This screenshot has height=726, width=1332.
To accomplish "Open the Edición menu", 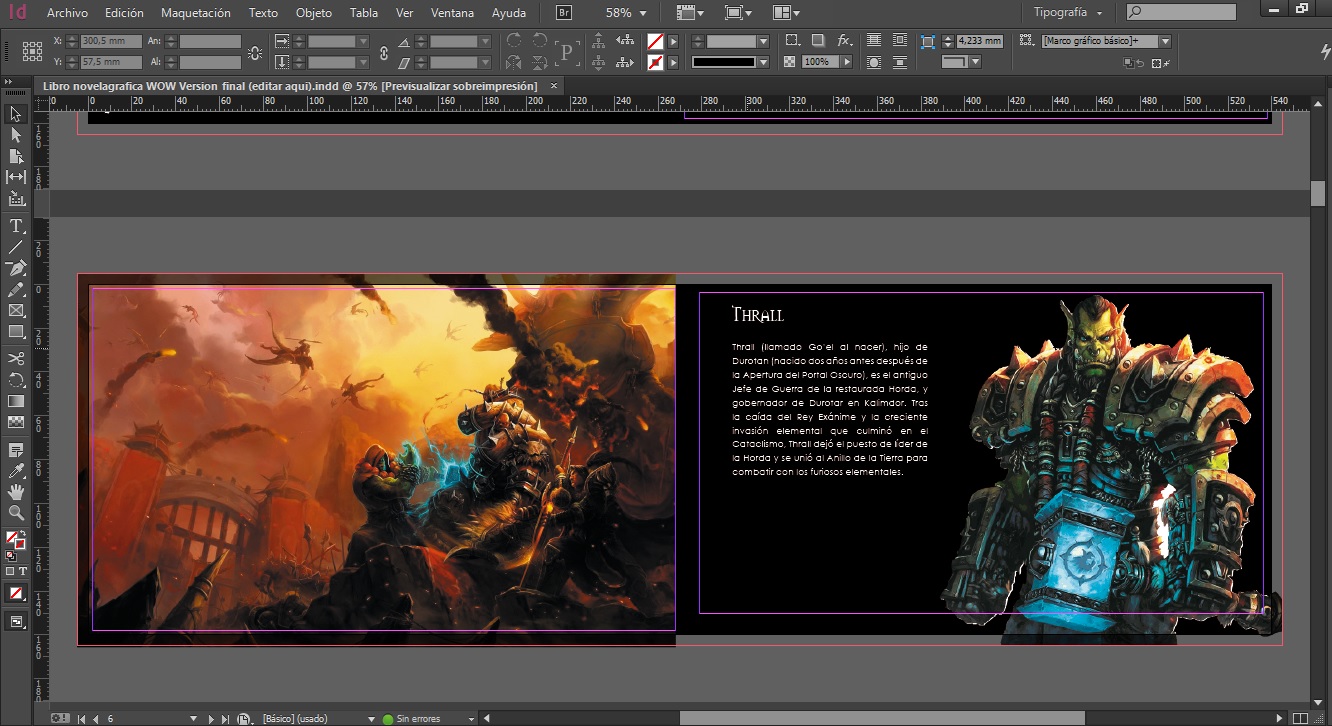I will pos(124,13).
